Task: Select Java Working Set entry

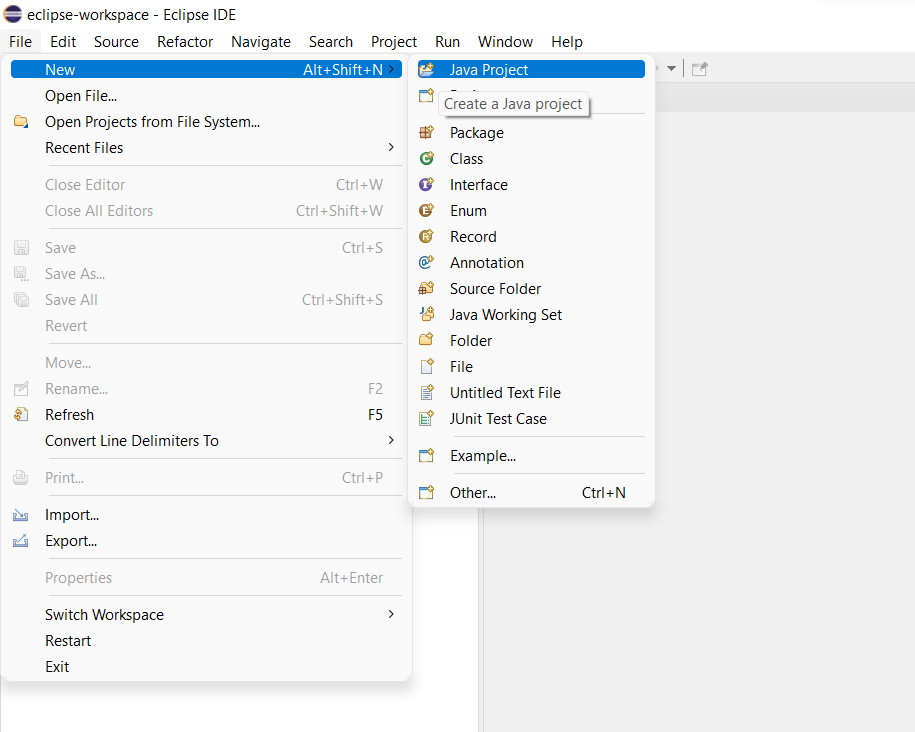Action: pos(532,315)
